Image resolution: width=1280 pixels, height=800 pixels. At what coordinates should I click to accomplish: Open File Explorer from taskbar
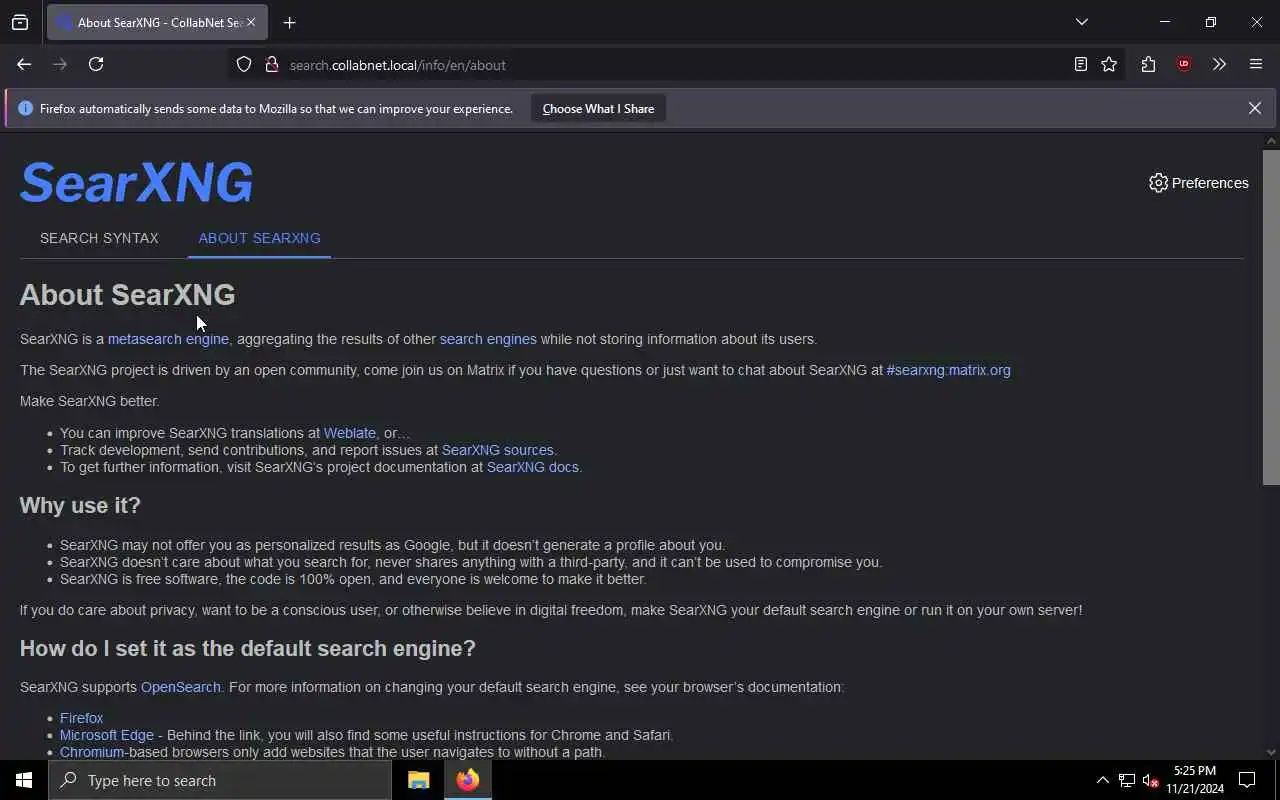418,780
